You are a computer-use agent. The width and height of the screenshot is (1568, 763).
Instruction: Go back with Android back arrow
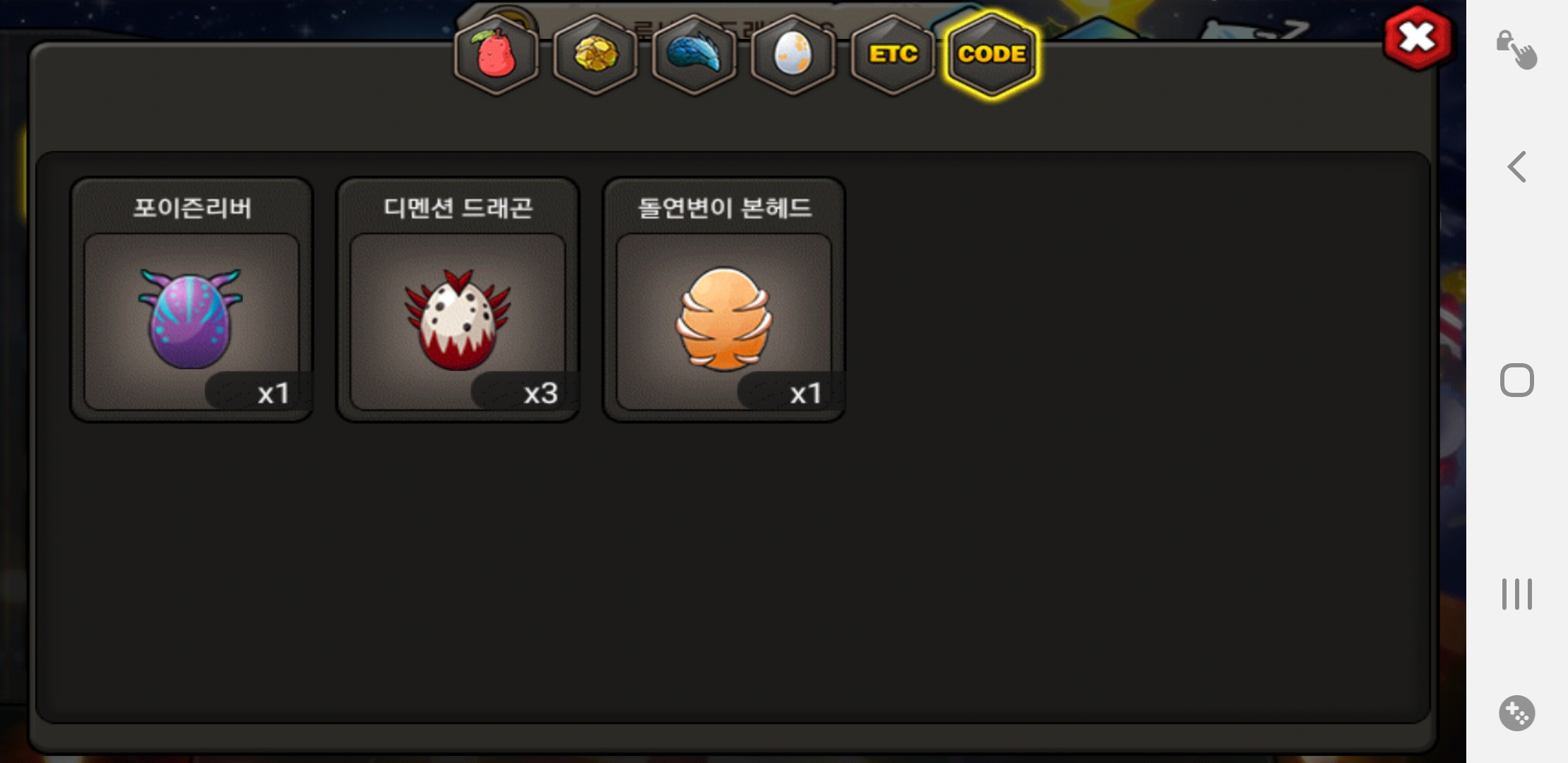[1516, 167]
